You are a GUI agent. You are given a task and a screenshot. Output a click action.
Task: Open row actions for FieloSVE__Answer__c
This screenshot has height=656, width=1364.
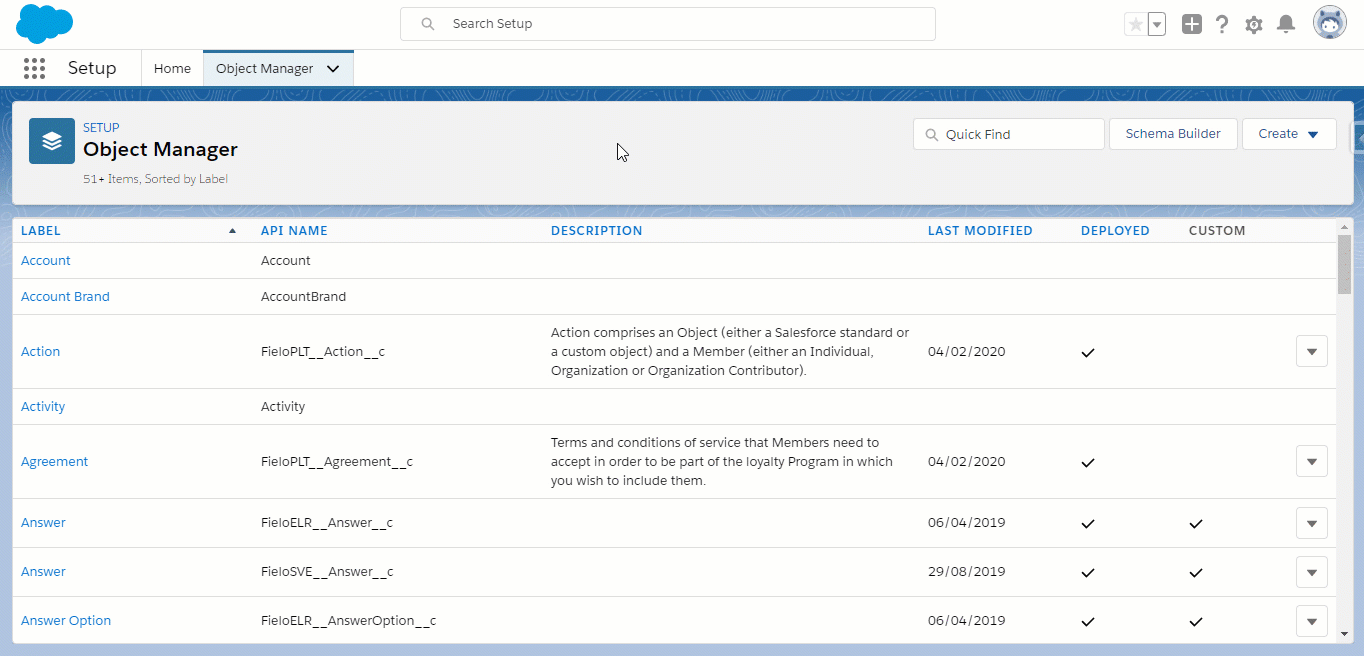coord(1312,572)
